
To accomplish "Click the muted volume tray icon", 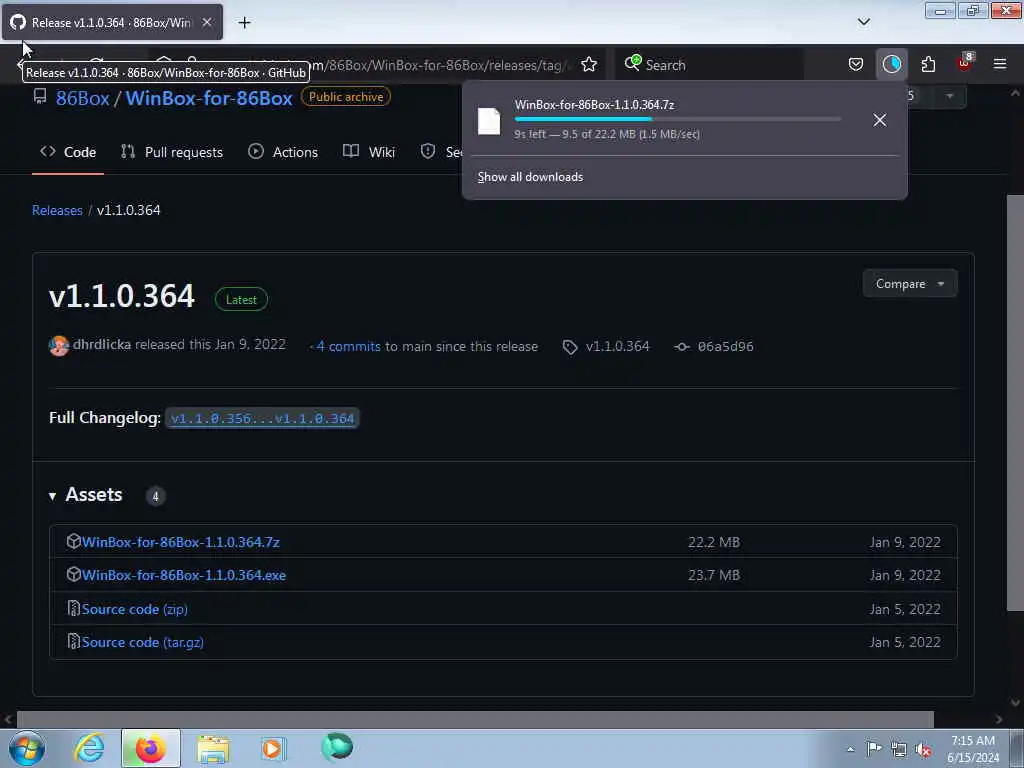I will [923, 750].
